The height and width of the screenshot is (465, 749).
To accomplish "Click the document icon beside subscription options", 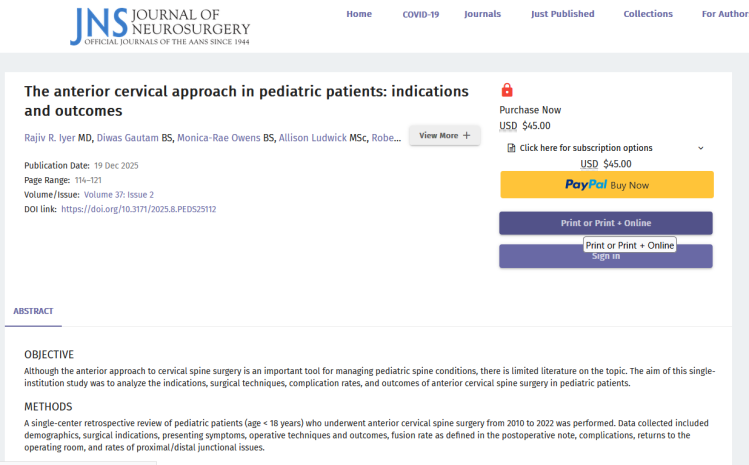I will [511, 148].
